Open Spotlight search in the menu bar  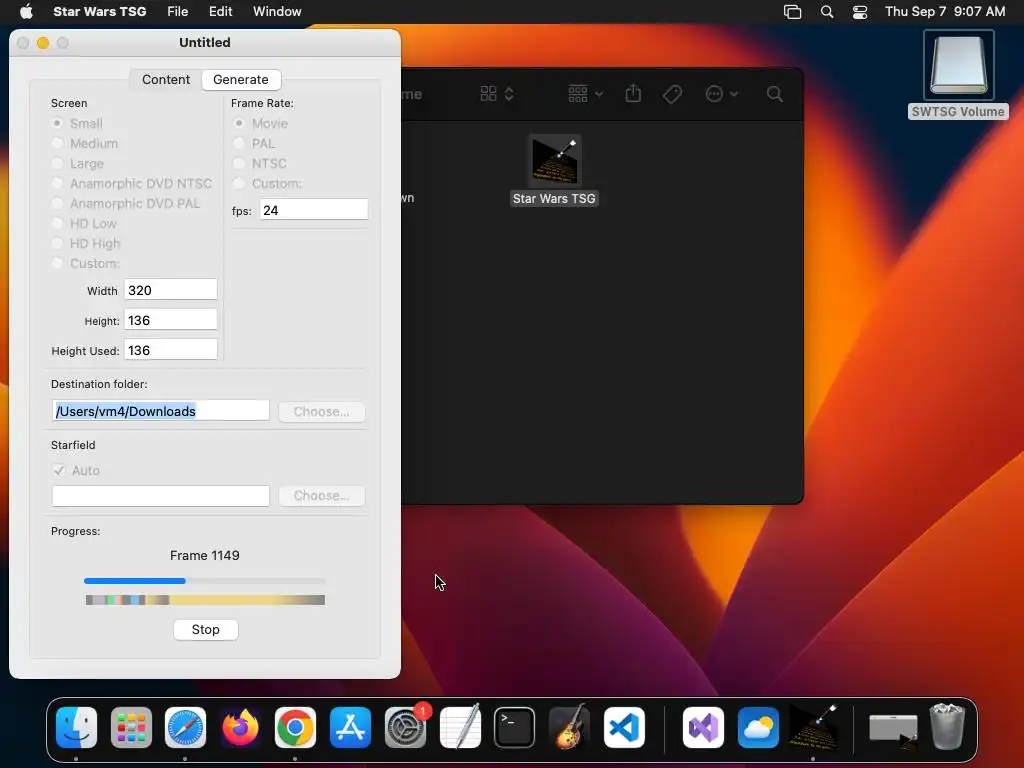(x=827, y=12)
